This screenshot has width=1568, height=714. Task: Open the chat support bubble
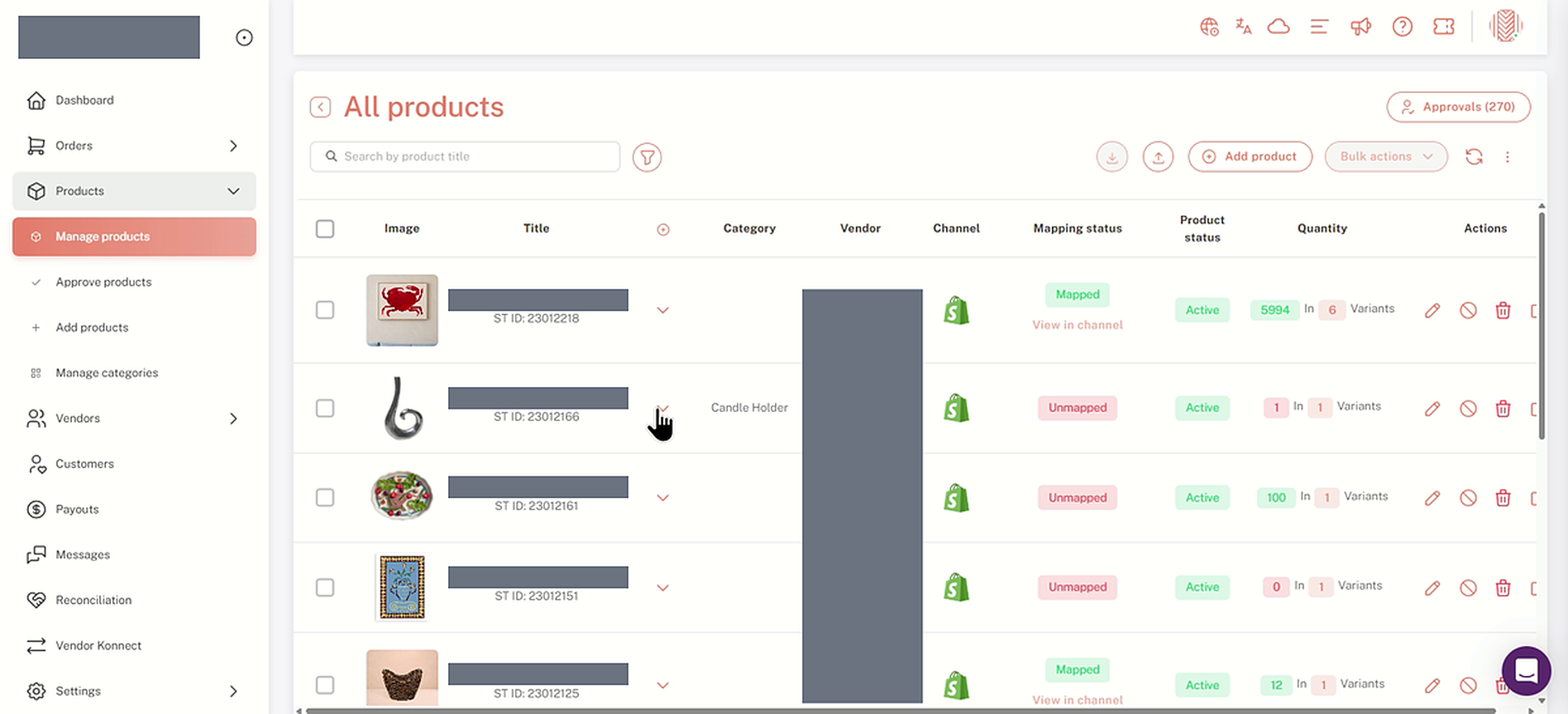[x=1526, y=670]
